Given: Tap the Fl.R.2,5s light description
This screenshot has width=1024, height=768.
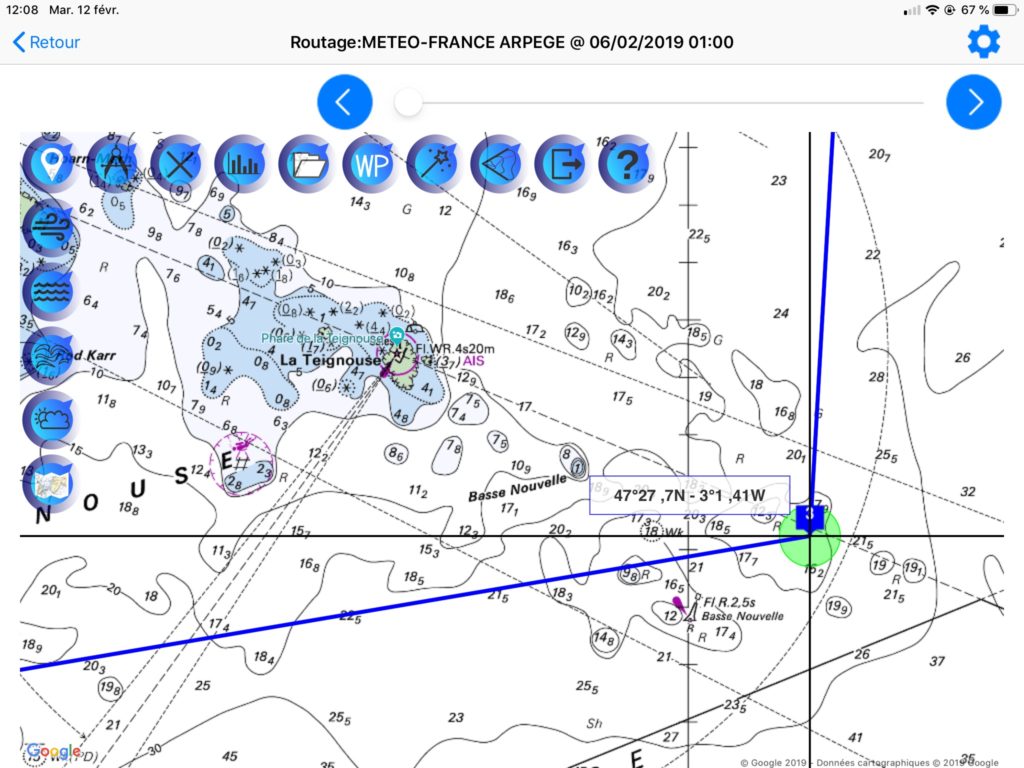Looking at the screenshot, I should [x=729, y=602].
